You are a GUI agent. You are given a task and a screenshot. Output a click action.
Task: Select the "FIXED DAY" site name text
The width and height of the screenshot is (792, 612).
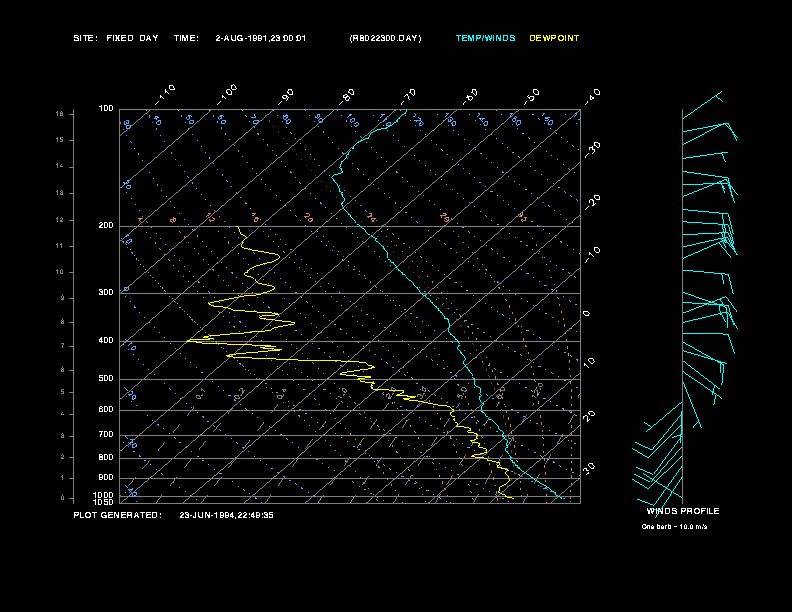pos(132,38)
